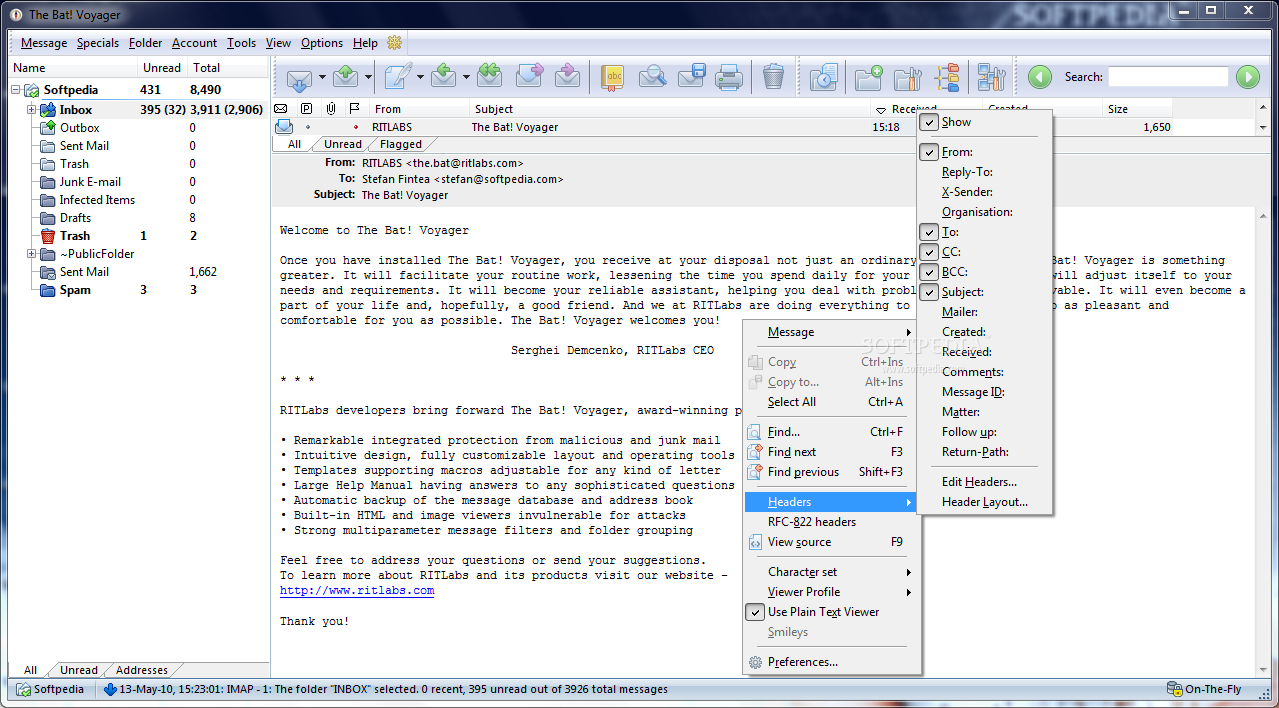1279x708 pixels.
Task: Sort by the attachment paperclip column
Action: pyautogui.click(x=330, y=109)
